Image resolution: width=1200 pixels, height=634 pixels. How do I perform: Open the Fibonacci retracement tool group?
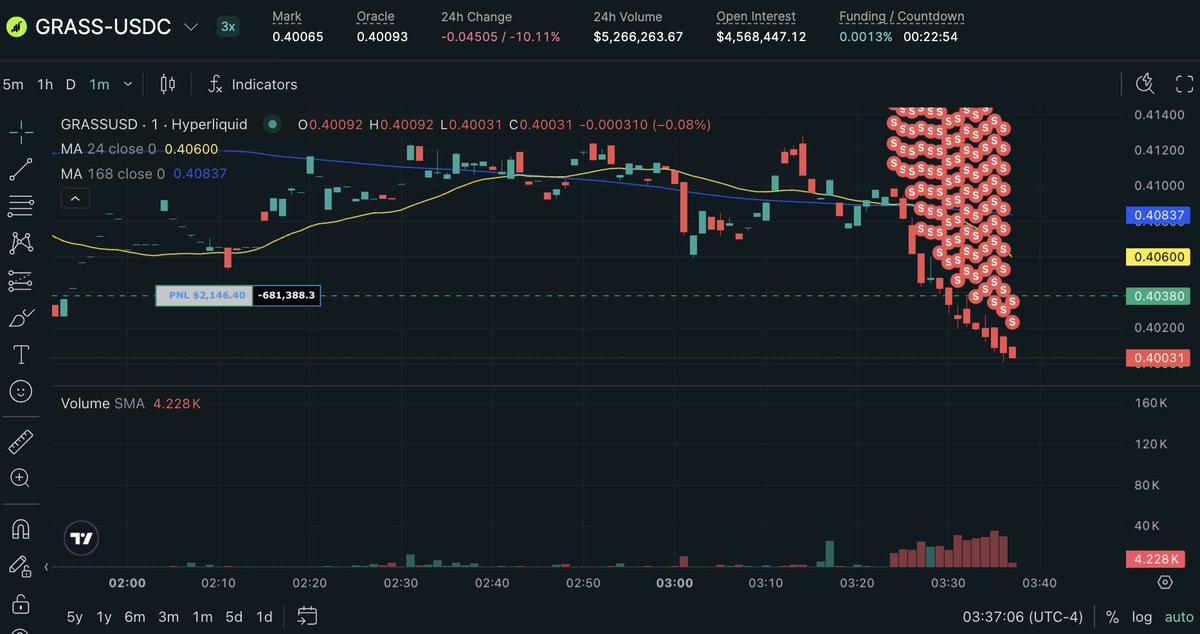click(21, 206)
